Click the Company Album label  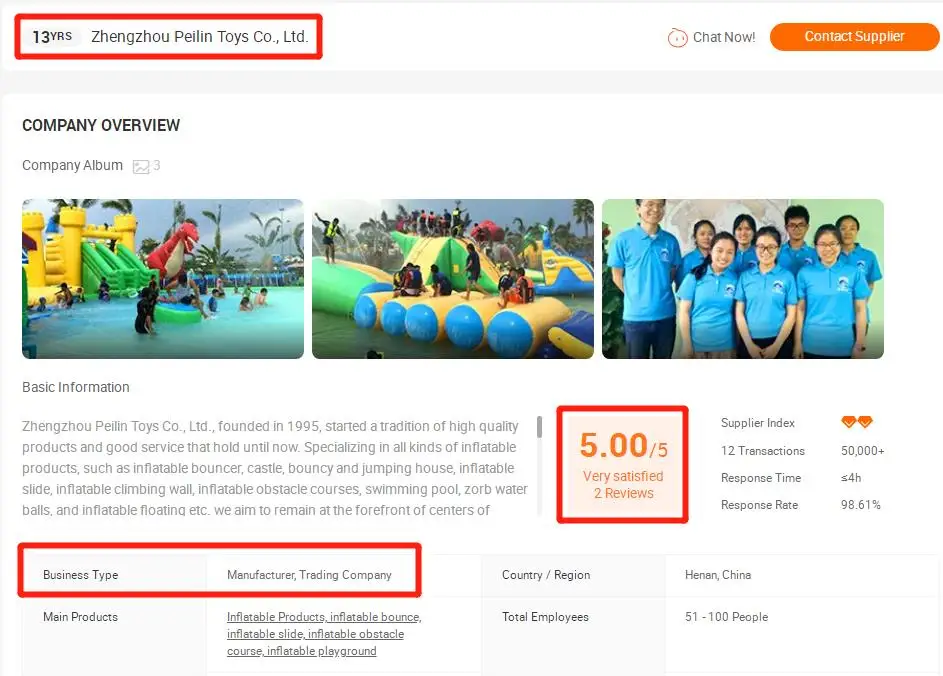[72, 165]
